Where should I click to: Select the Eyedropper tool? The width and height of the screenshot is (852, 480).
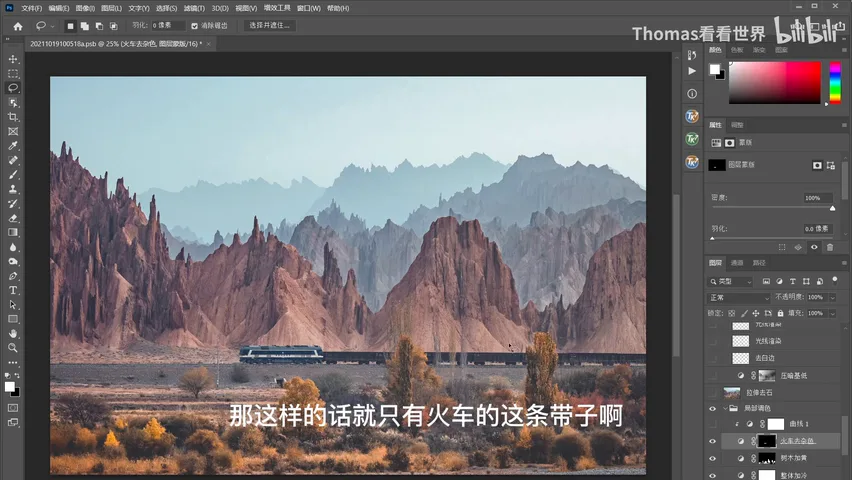click(13, 146)
